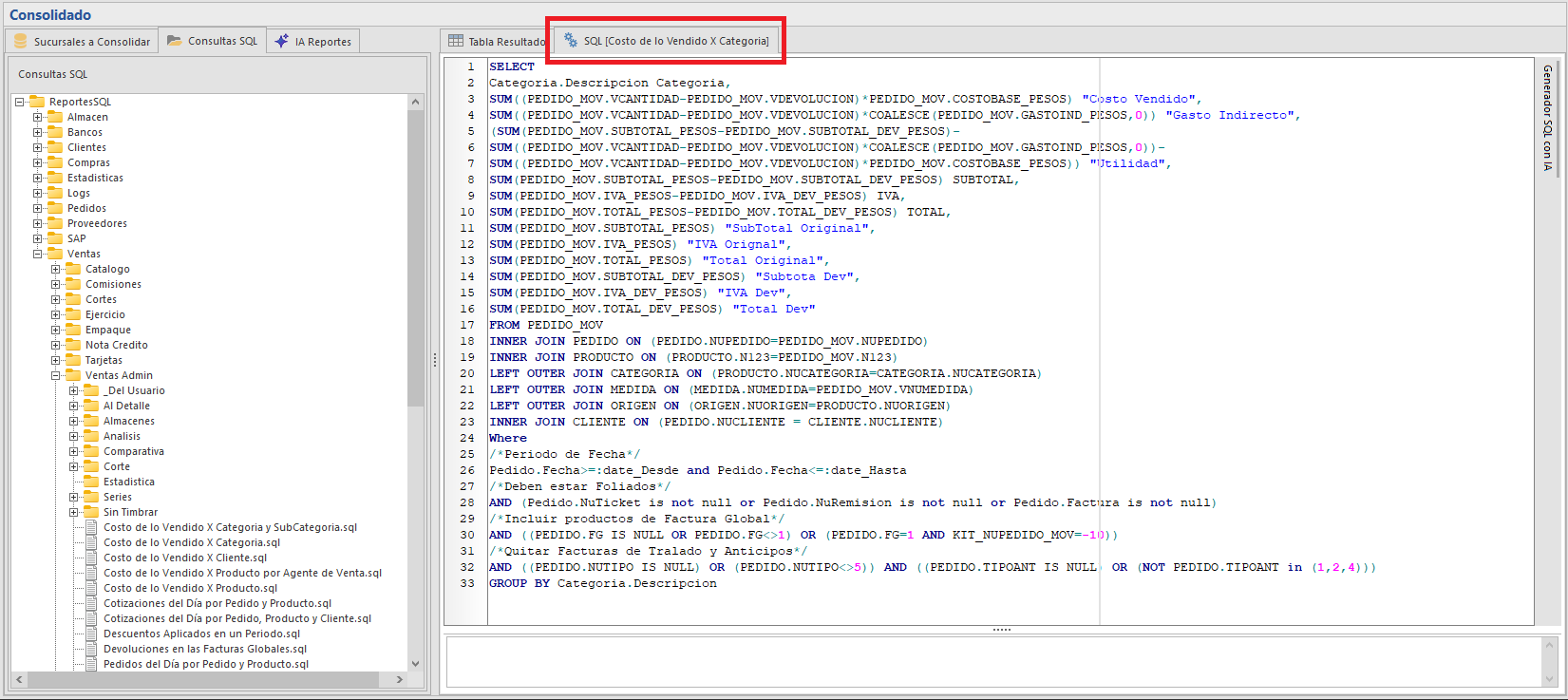Click the Cortes folder icon
Image resolution: width=1568 pixels, height=700 pixels.
(x=73, y=299)
